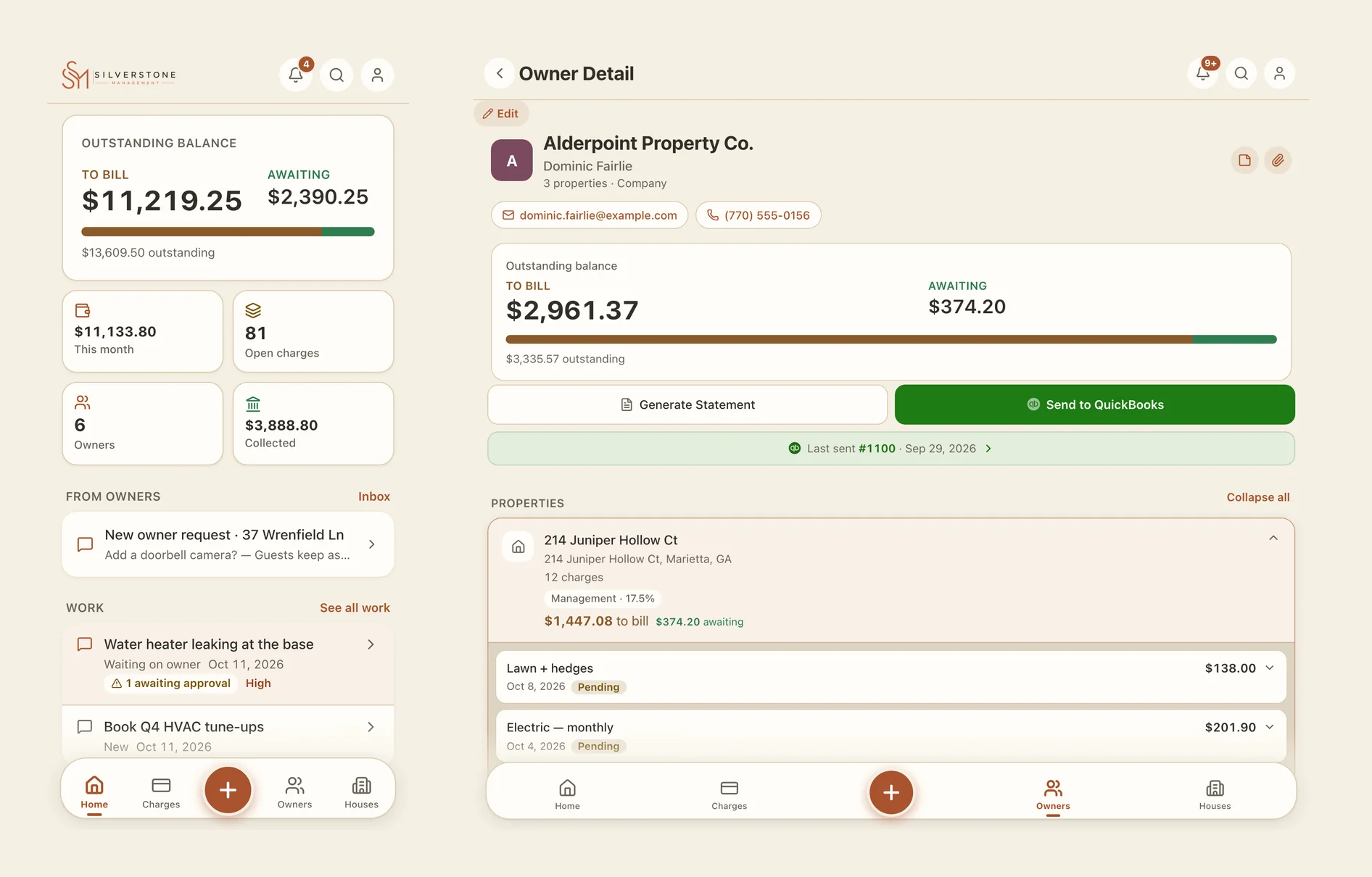Open Water heater leaking work item
This screenshot has height=877, width=1372.
click(x=228, y=663)
